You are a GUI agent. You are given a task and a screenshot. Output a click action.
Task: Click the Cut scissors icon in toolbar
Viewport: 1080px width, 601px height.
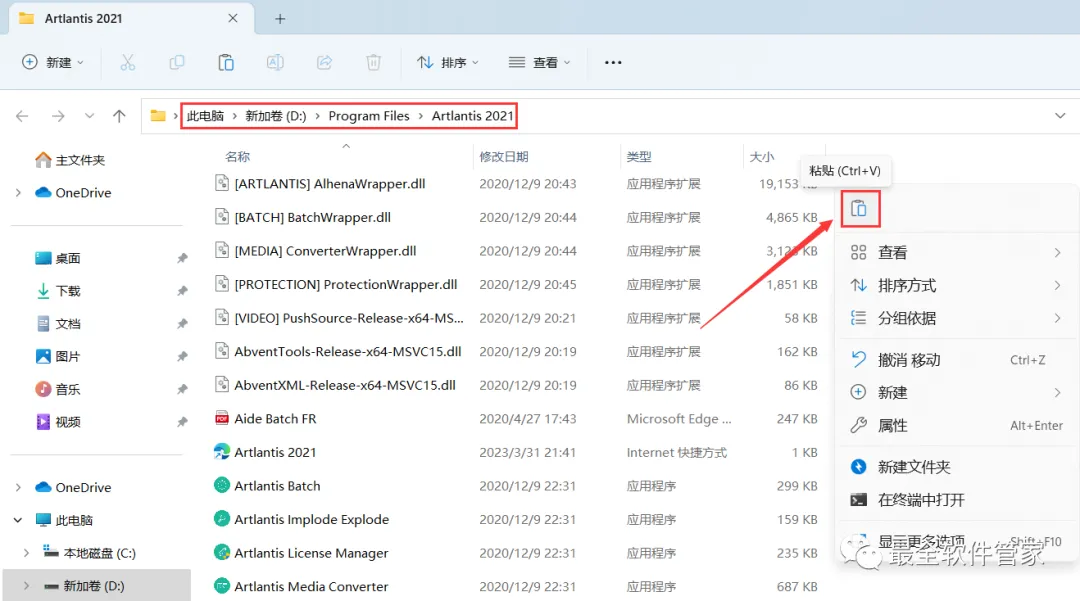(127, 63)
